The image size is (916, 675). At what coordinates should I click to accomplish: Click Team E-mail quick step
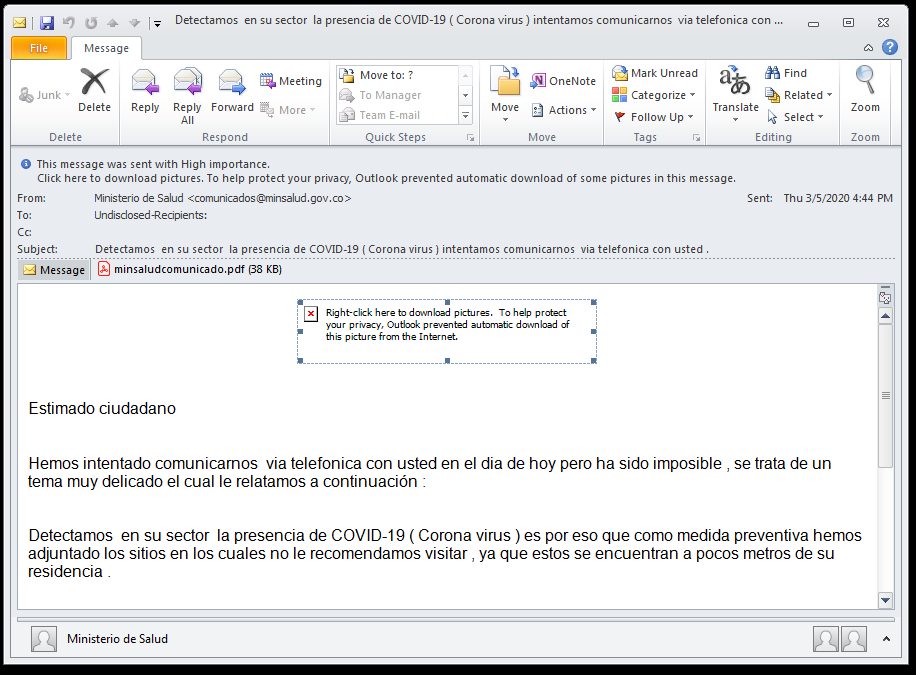click(x=397, y=115)
